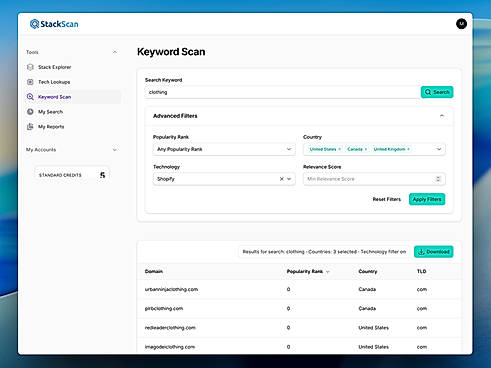Click the imagodeiclothing.com domain row
This screenshot has height=368, width=491.
click(299, 347)
